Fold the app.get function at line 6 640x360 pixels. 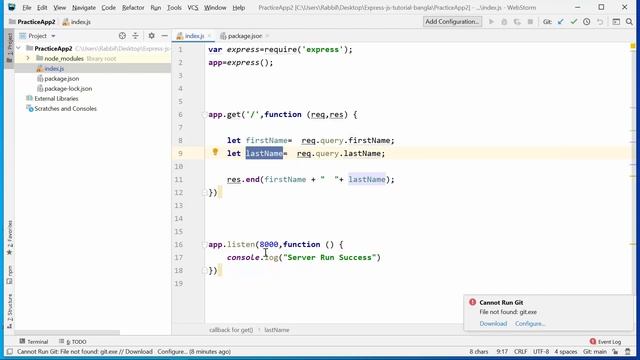(x=204, y=115)
